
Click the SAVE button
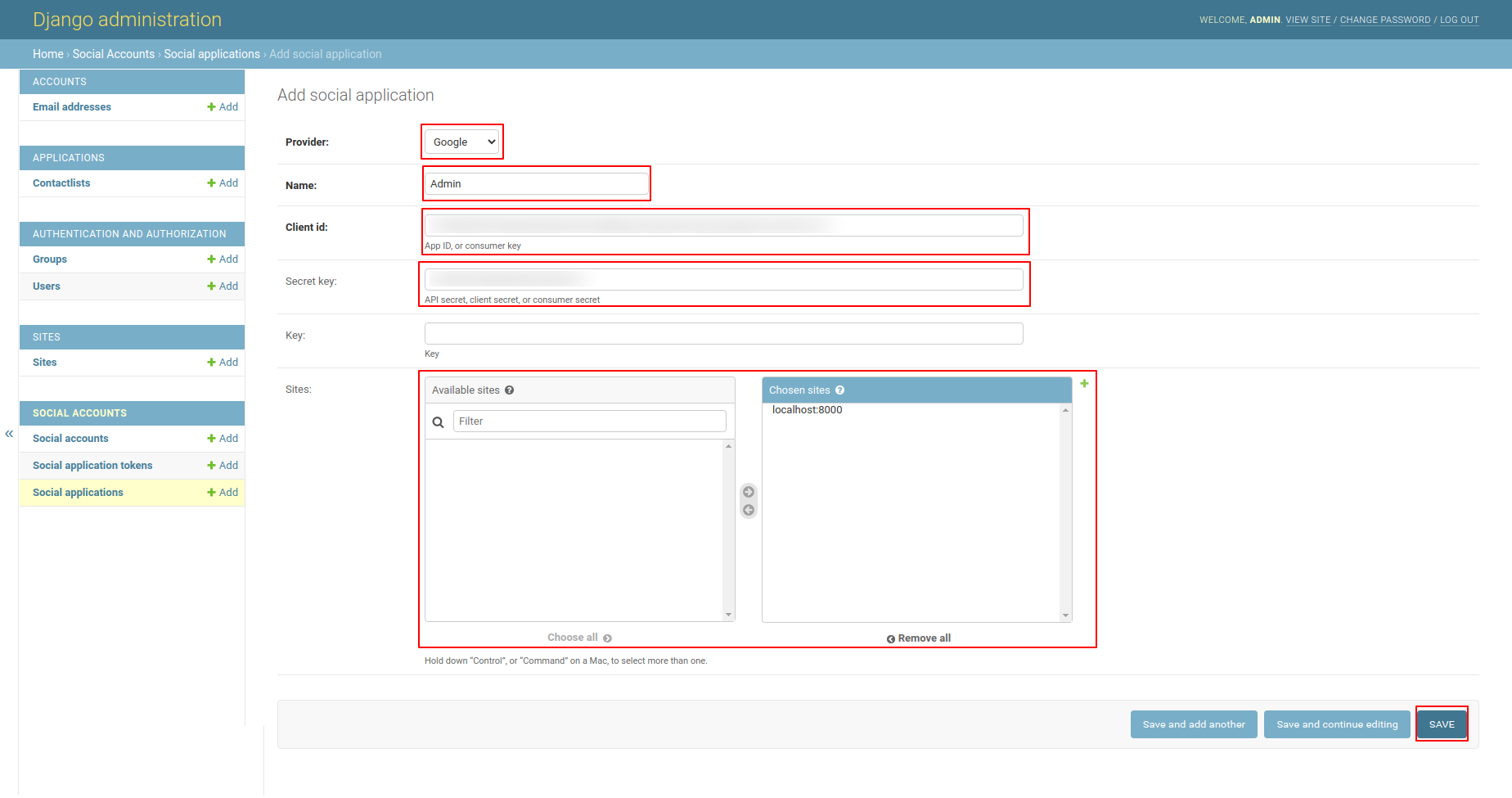tap(1442, 724)
